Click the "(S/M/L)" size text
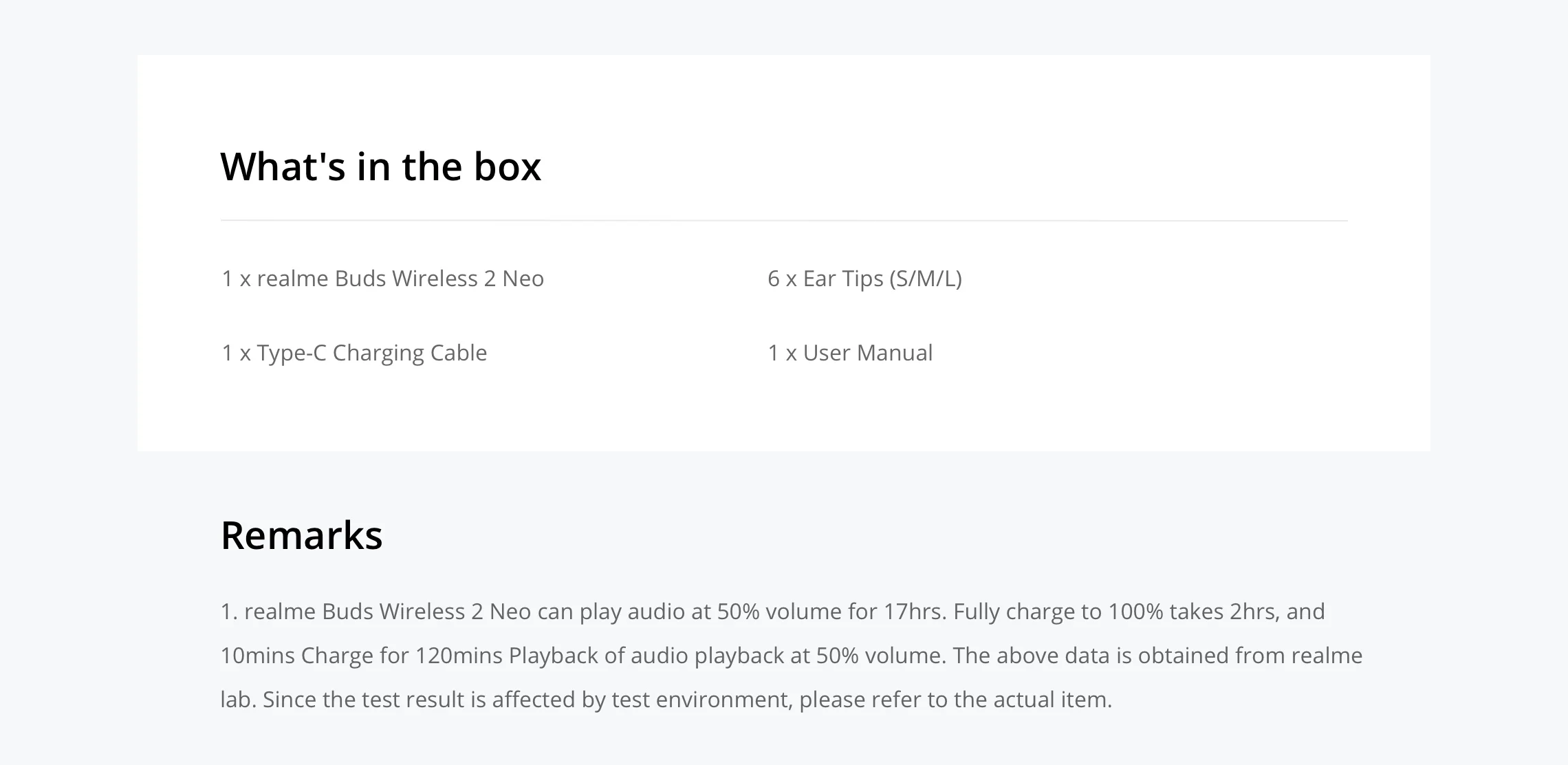 pyautogui.click(x=926, y=279)
